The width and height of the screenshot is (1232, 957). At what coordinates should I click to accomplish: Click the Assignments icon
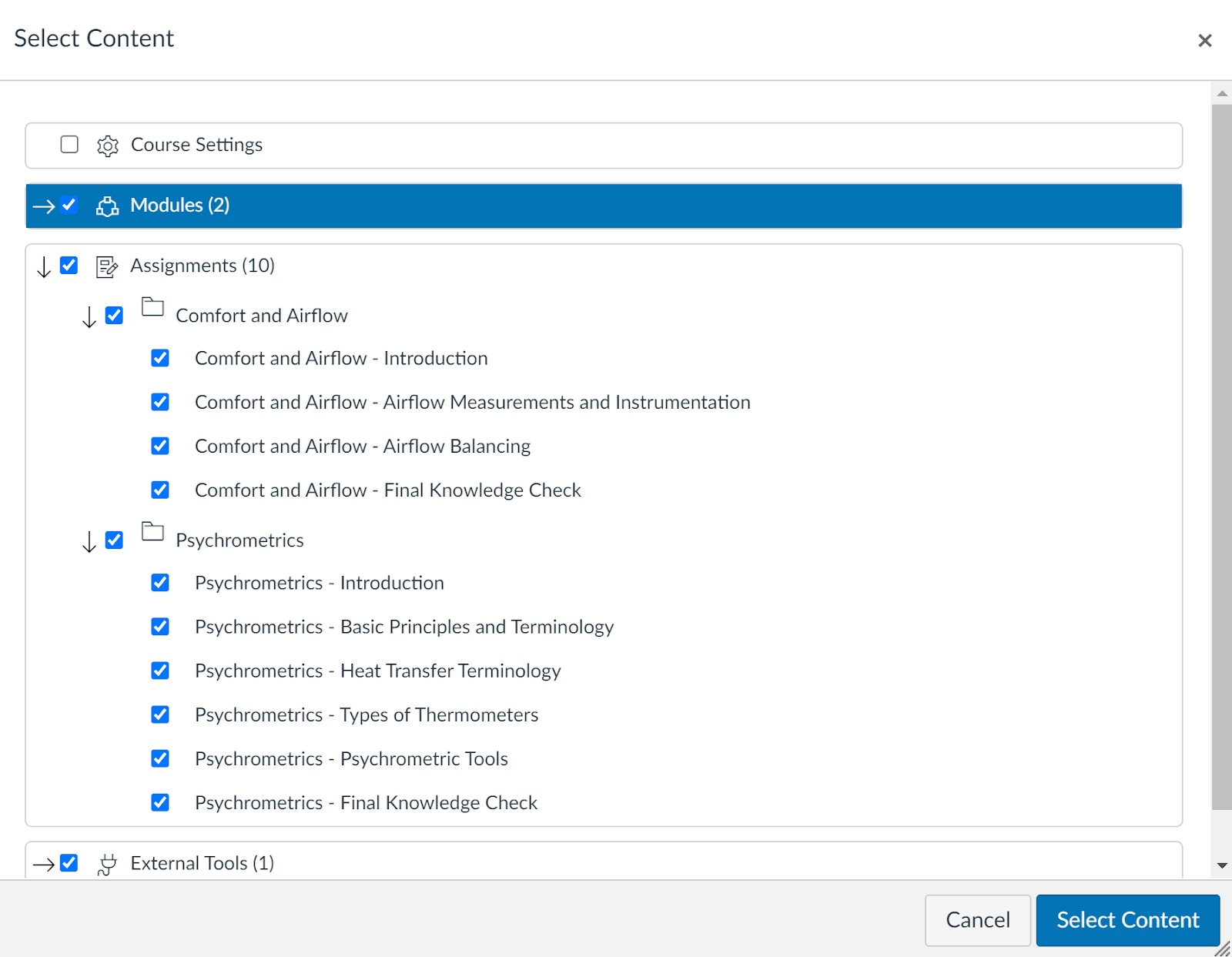(107, 266)
